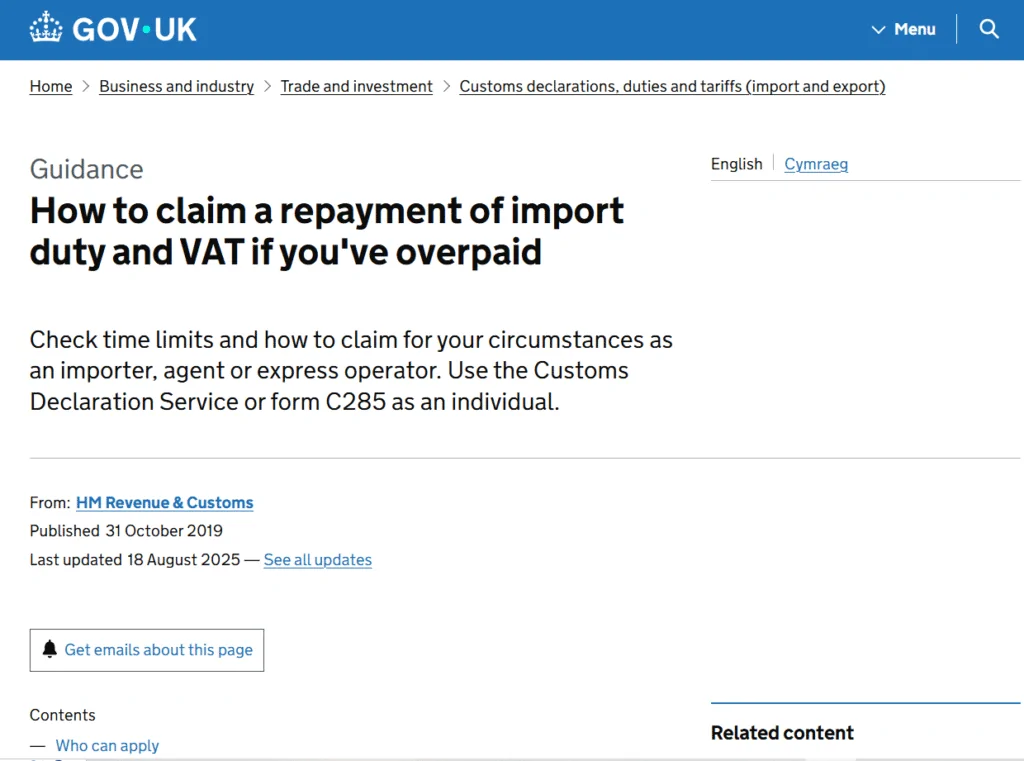This screenshot has height=761, width=1024.
Task: View See all updates link
Action: coord(317,560)
